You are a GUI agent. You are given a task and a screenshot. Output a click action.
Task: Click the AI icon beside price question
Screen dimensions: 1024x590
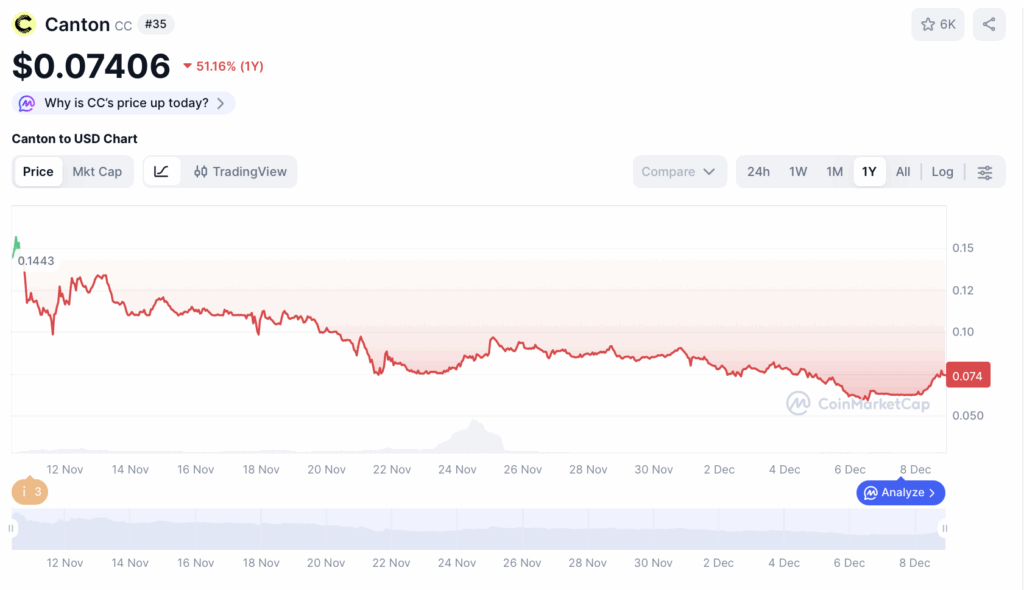coord(27,103)
